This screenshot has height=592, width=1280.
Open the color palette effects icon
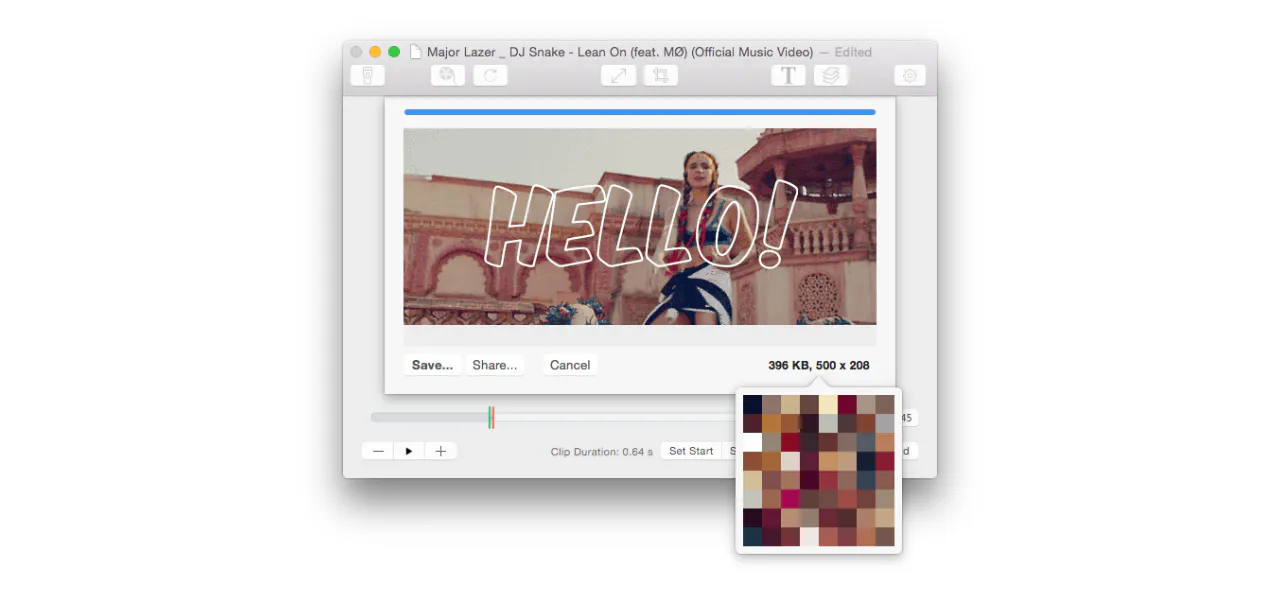[448, 75]
